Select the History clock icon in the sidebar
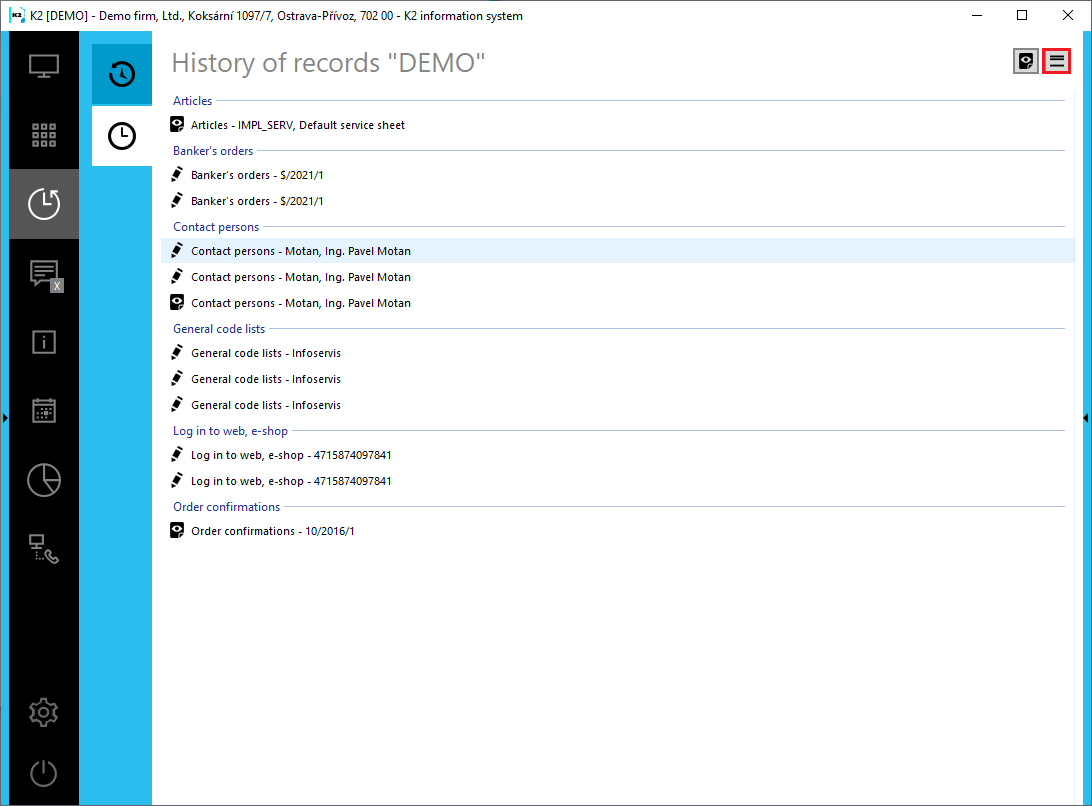Screen dimensions: 1092x806 44,204
